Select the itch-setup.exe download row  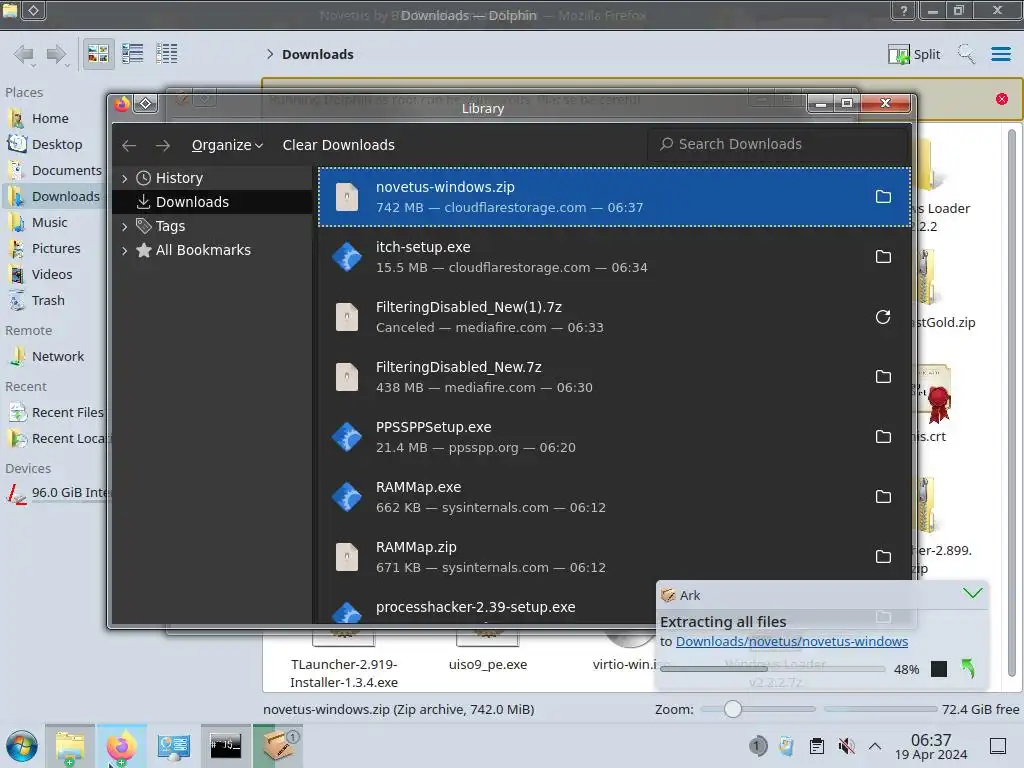[x=614, y=257]
